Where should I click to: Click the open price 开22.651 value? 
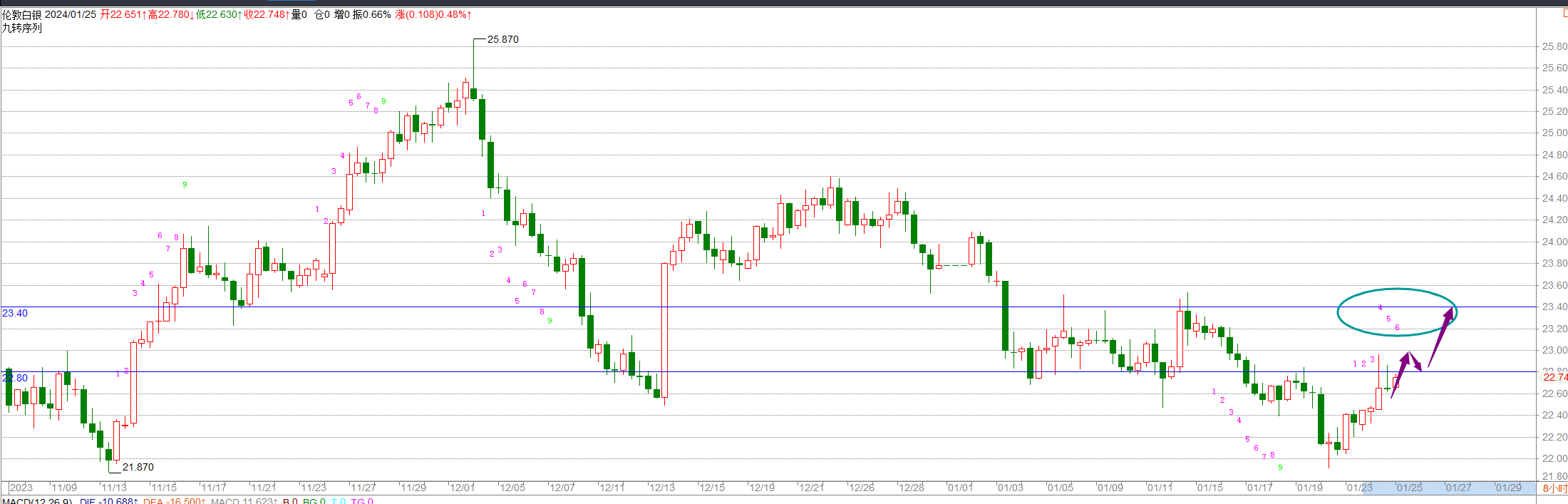tap(123, 14)
